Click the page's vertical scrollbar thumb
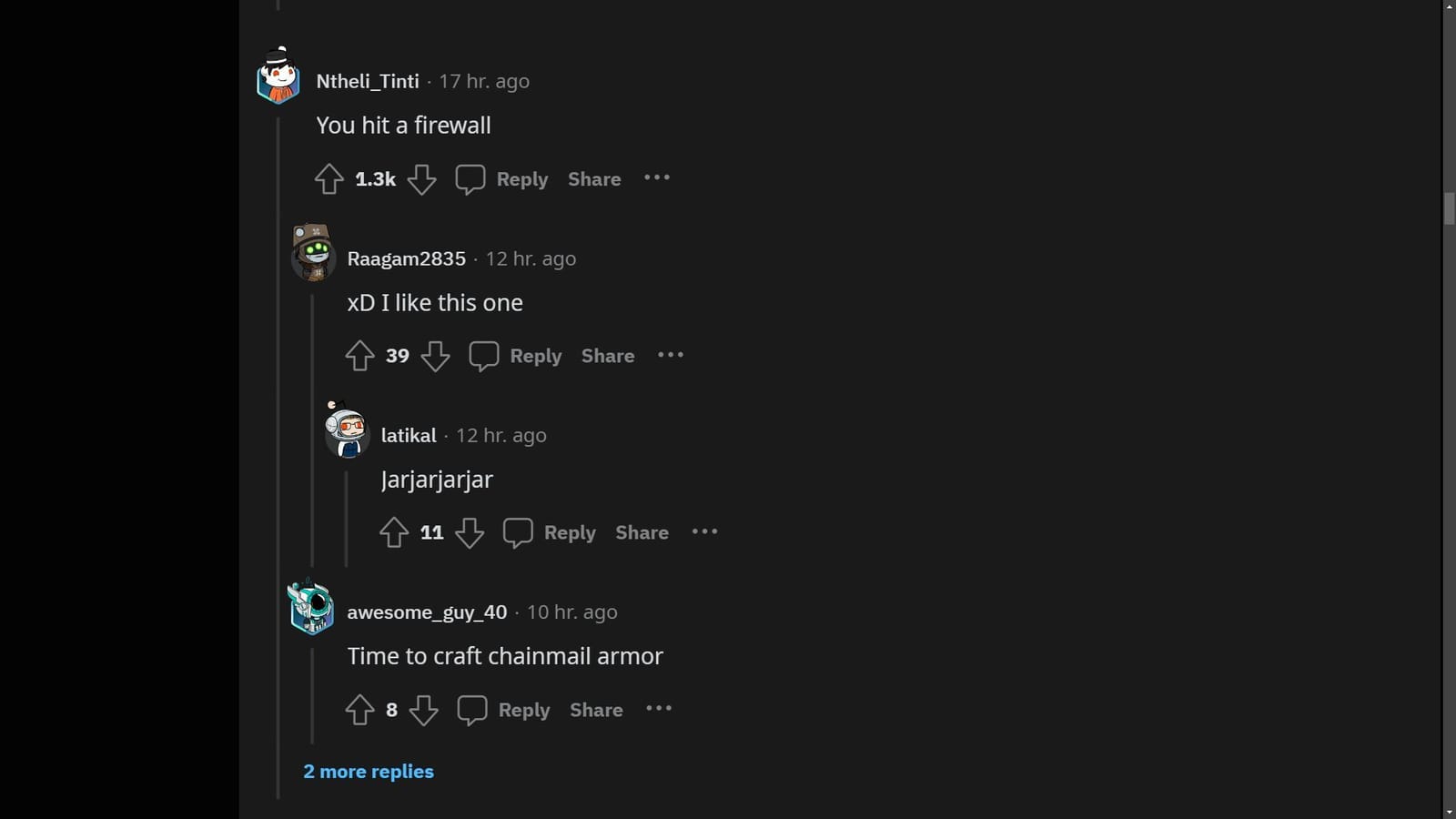 [x=1449, y=208]
